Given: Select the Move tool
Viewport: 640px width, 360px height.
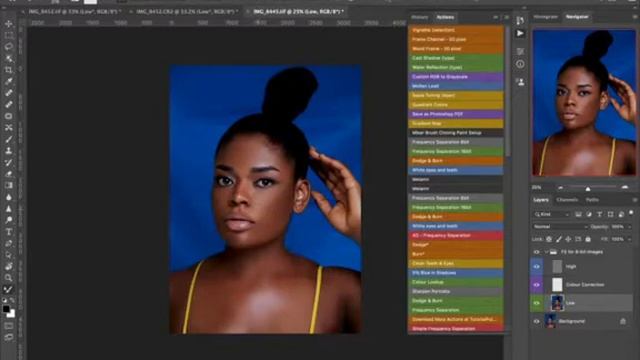Looking at the screenshot, I should [9, 24].
